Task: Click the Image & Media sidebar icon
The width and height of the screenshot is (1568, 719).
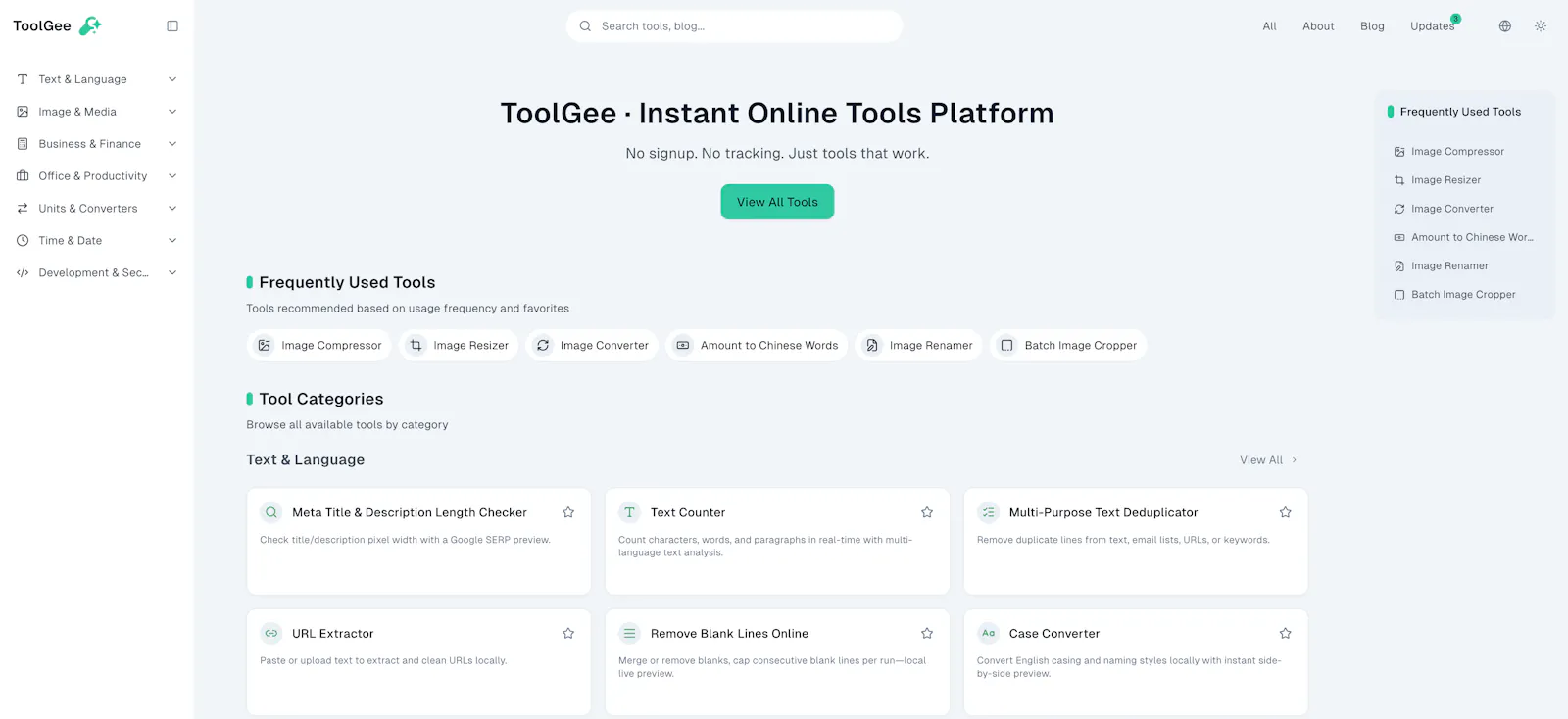Action: coord(23,112)
